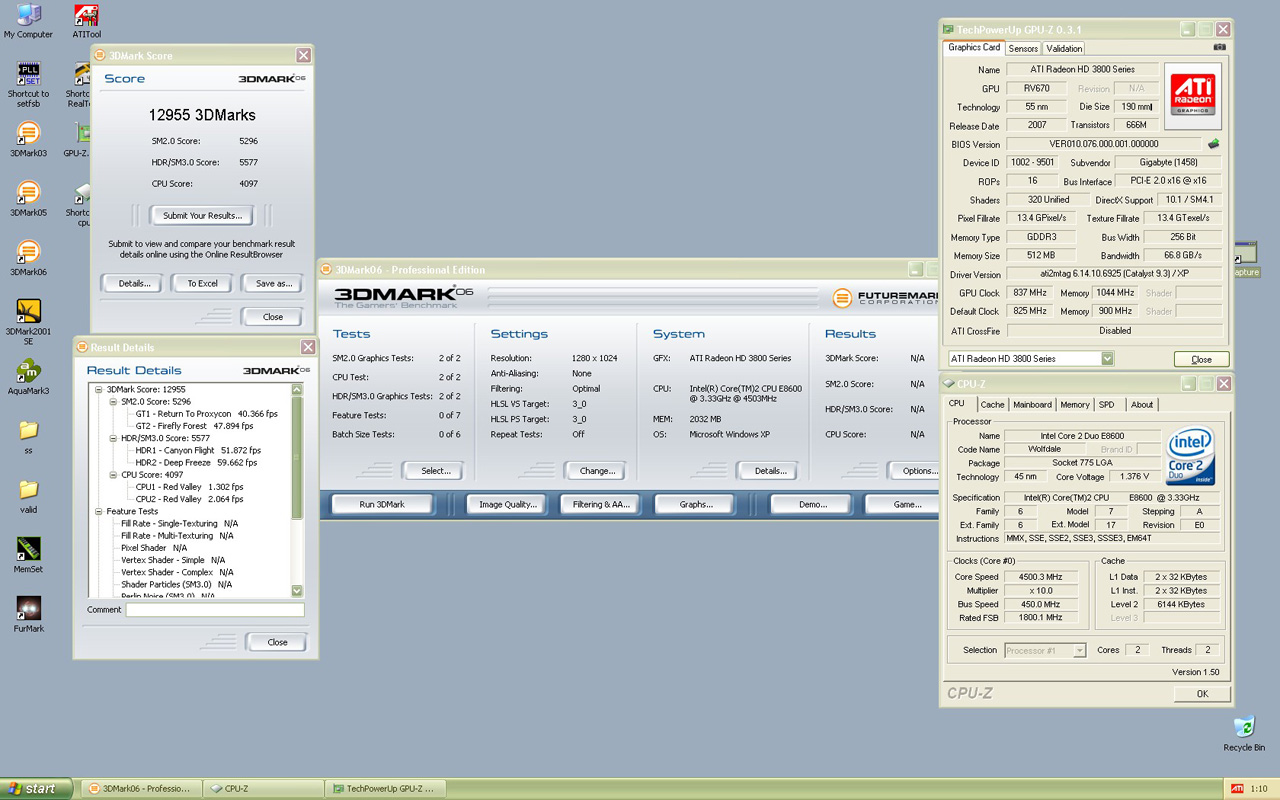Click Select tests button
Screen dimensions: 1280x800
[x=435, y=470]
